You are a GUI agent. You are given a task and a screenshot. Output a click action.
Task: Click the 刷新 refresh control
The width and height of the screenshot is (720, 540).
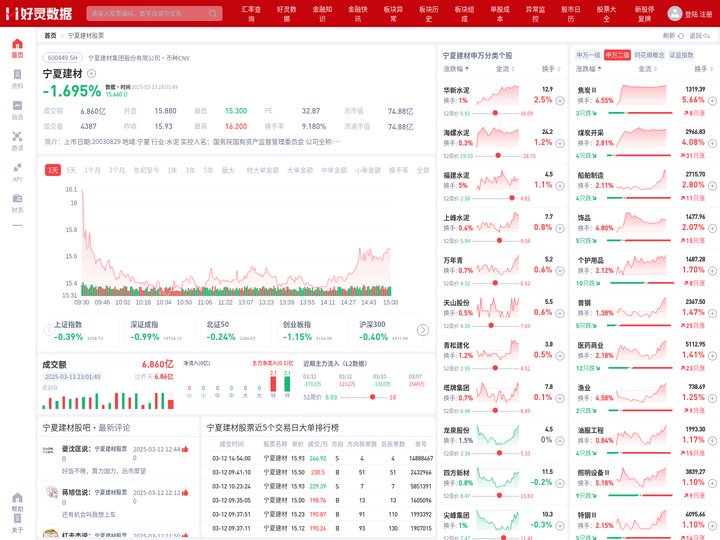(673, 35)
